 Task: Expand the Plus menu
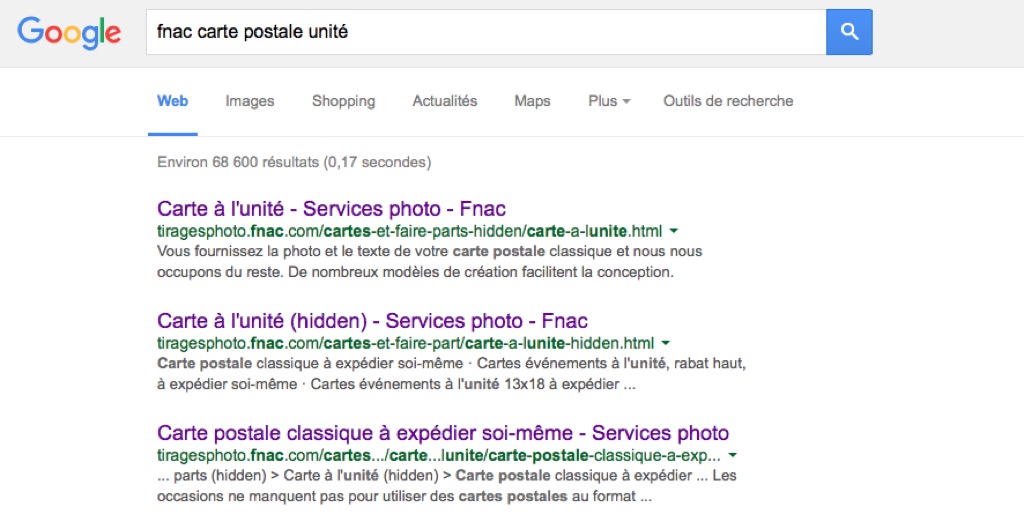[x=609, y=101]
